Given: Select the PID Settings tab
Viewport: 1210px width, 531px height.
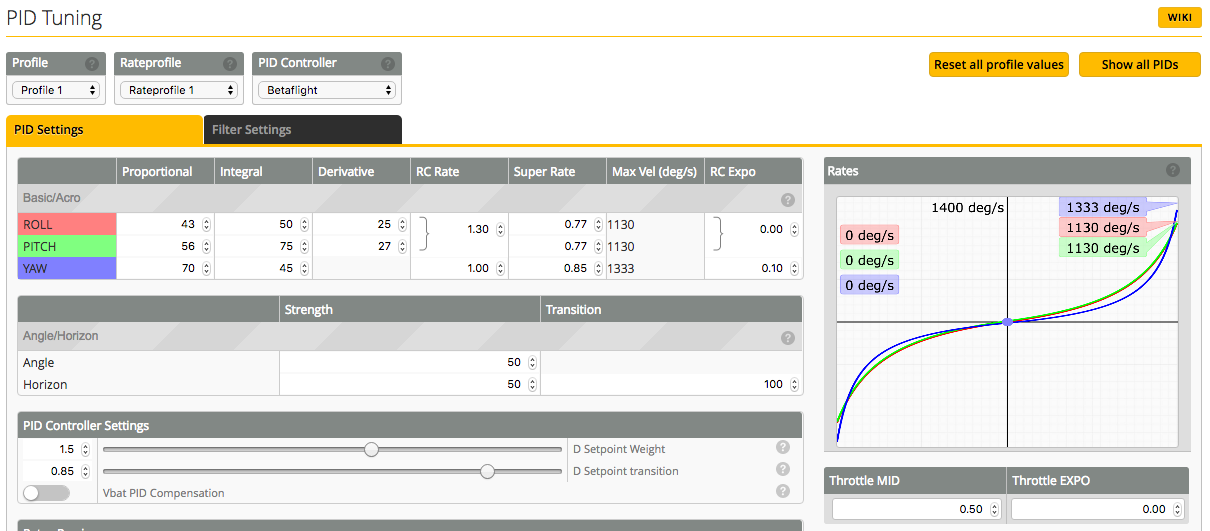Looking at the screenshot, I should [x=104, y=130].
